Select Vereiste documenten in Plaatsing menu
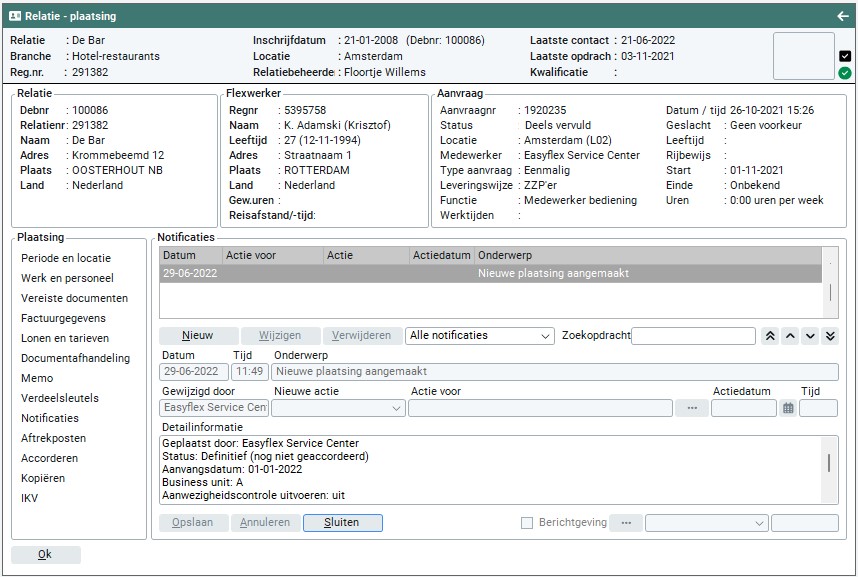This screenshot has height=577, width=858. click(x=74, y=298)
